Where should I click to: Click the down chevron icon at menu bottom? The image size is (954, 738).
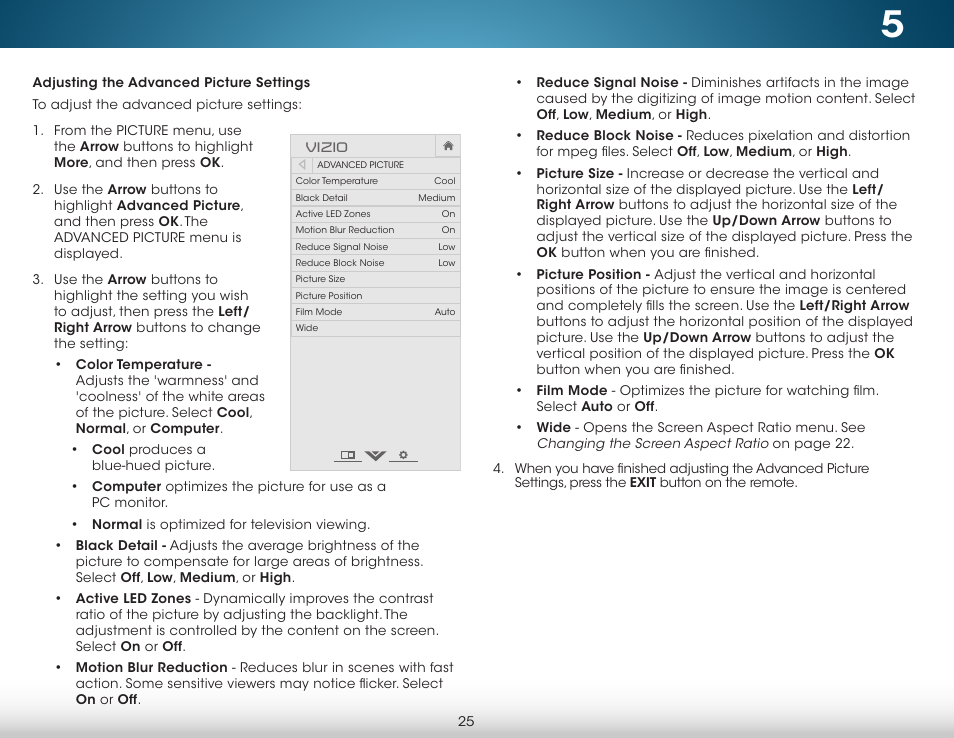click(x=375, y=456)
